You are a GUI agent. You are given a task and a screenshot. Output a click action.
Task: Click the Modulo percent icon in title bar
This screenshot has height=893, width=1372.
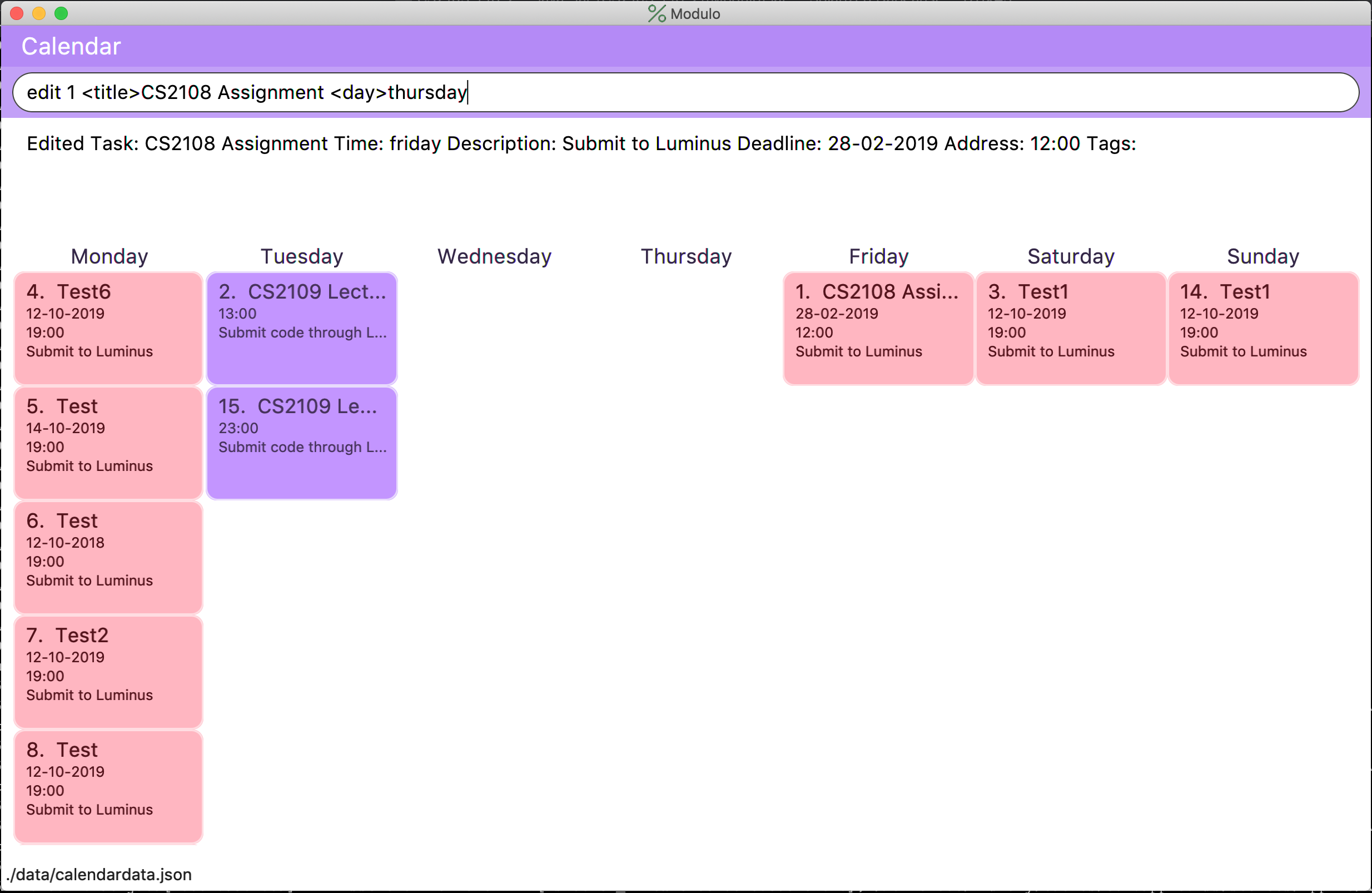(x=656, y=13)
